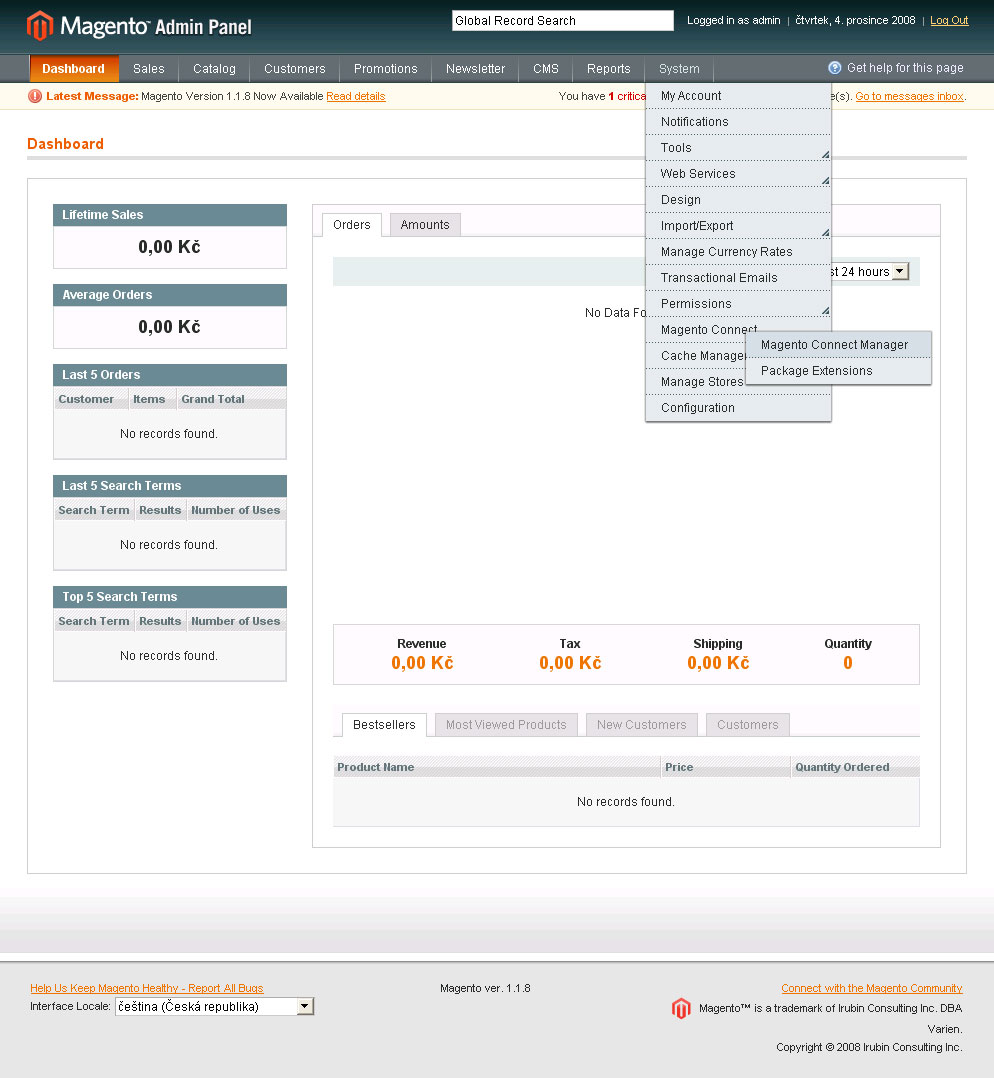
Task: Click the Revenue label in the totals bar
Action: 421,644
